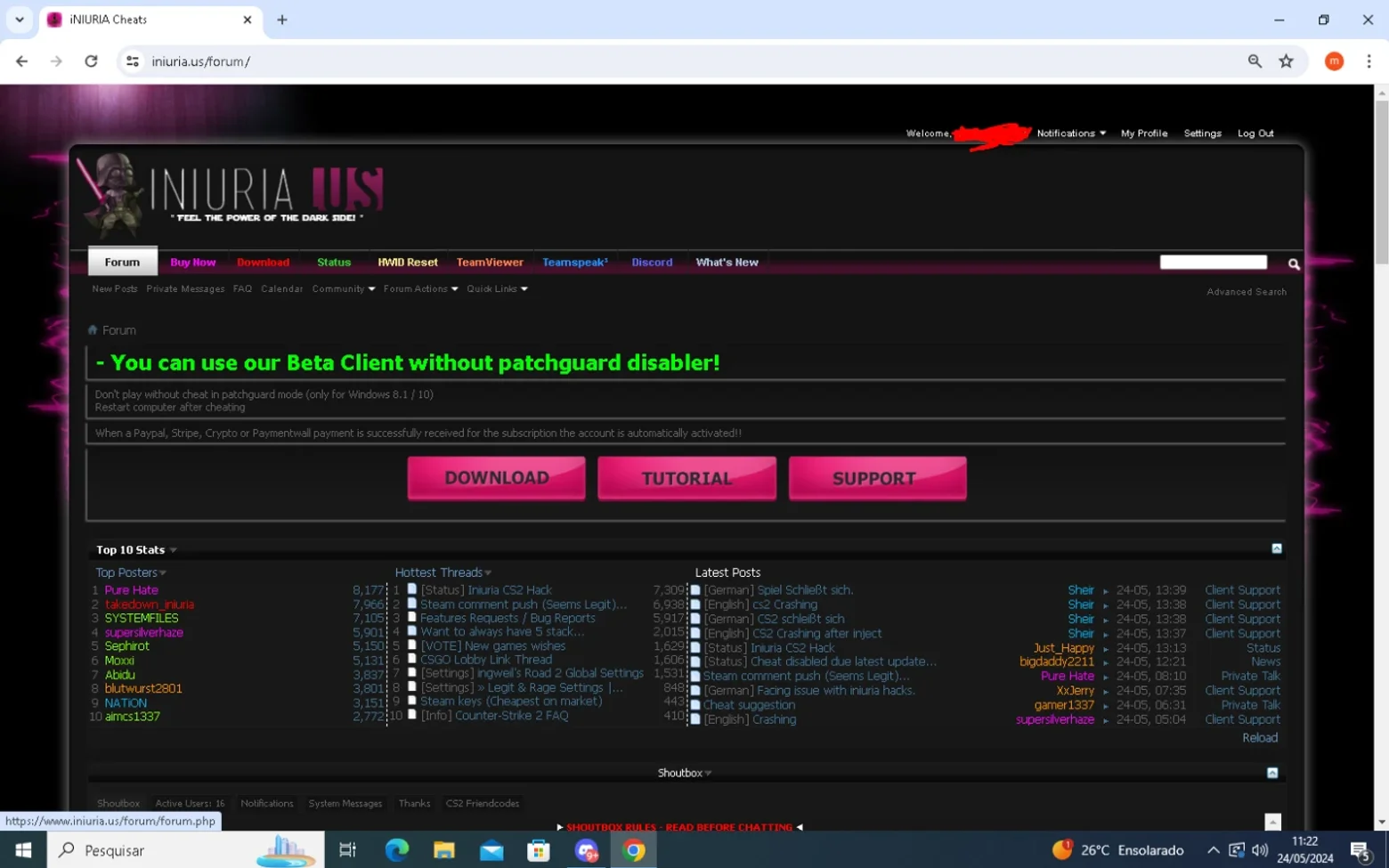This screenshot has width=1389, height=868.
Task: Click the Chrome icon on the taskbar
Action: [634, 850]
